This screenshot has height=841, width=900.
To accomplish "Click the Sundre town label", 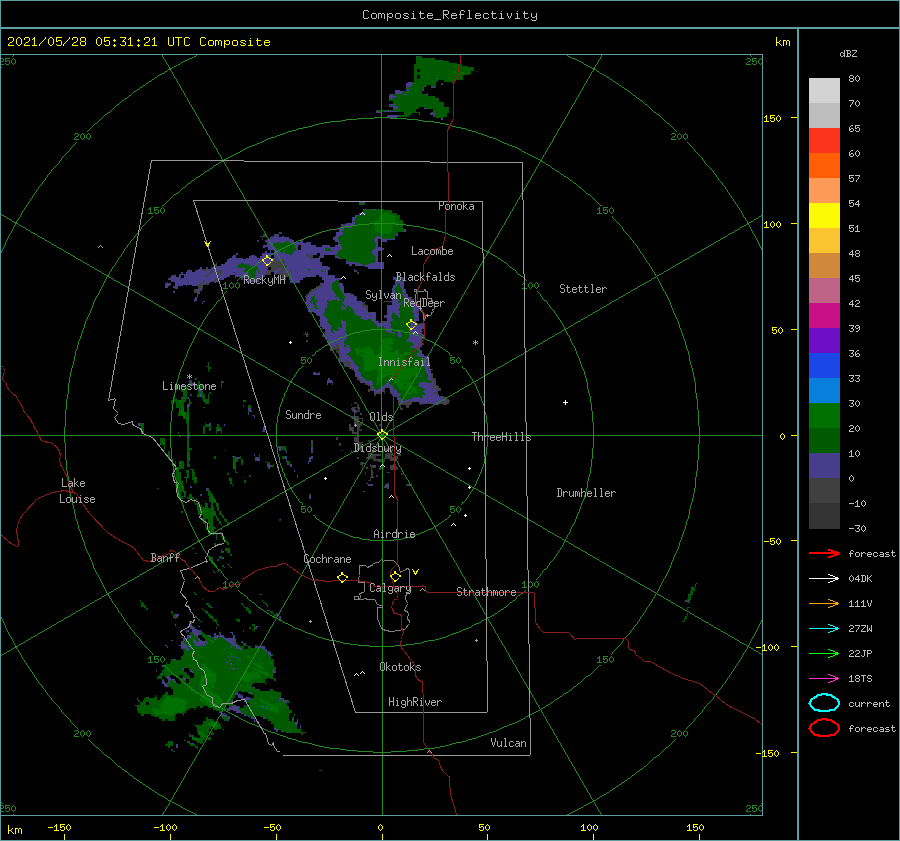I will click(x=303, y=414).
